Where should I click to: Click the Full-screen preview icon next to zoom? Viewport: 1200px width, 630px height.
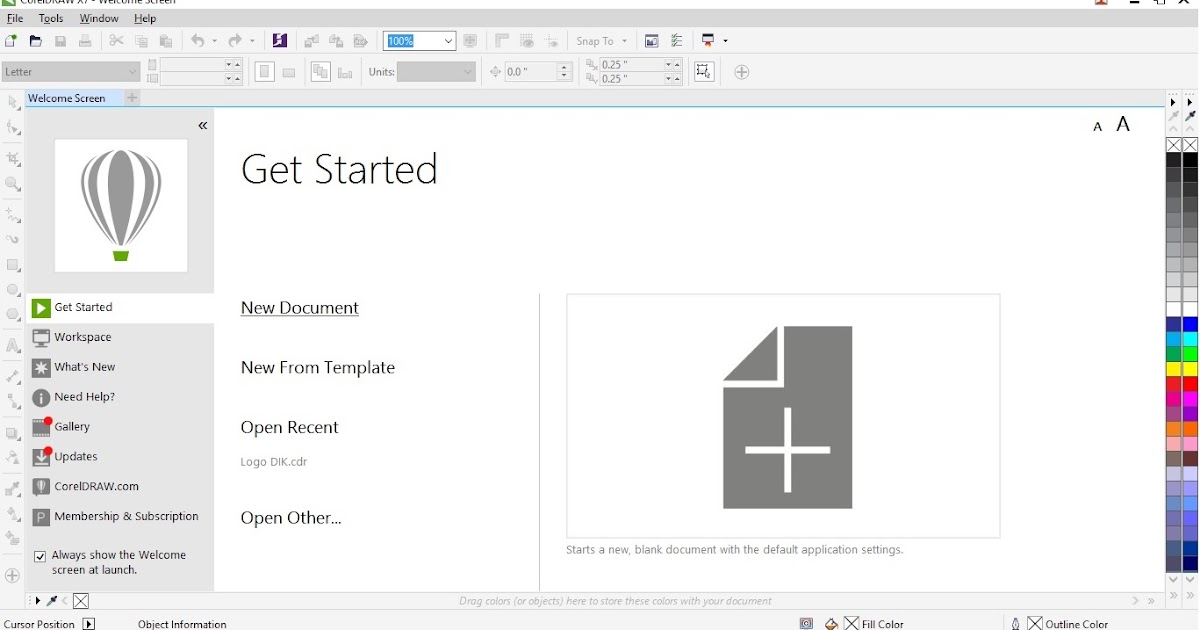470,41
